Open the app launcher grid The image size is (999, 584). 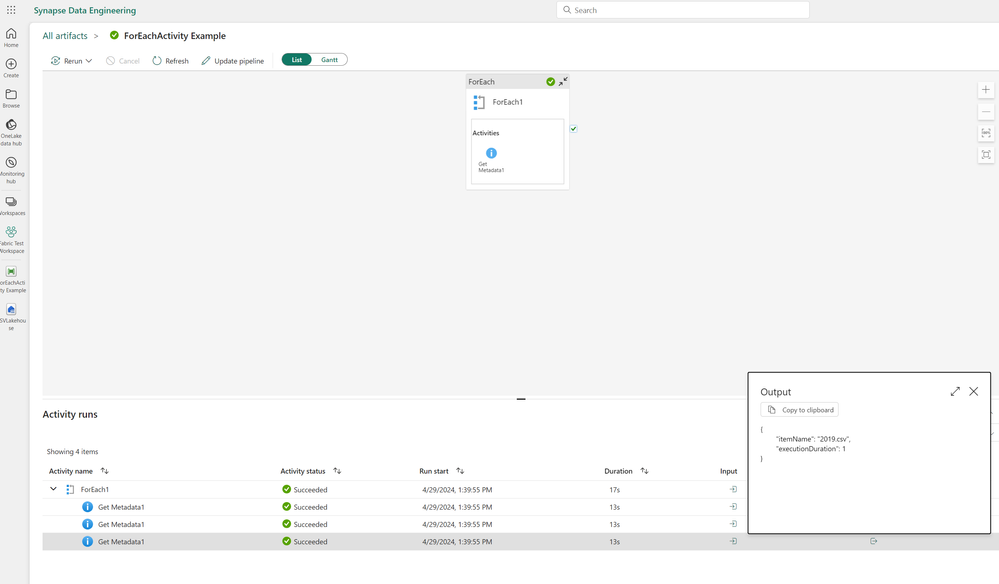tap(11, 10)
